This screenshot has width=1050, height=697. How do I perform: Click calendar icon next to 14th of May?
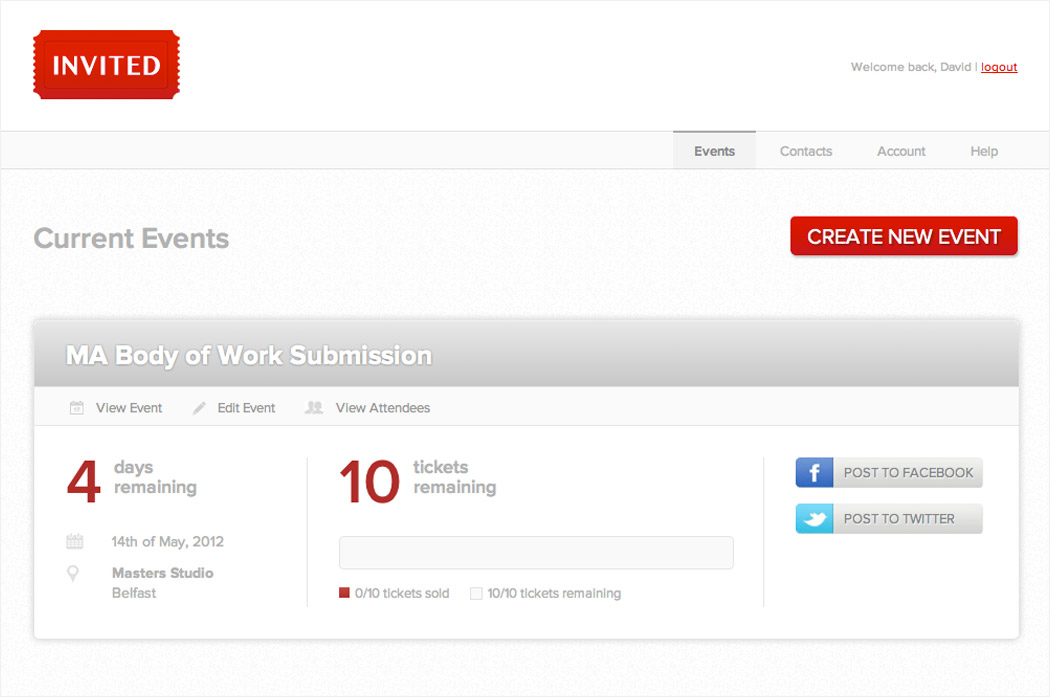click(x=75, y=541)
